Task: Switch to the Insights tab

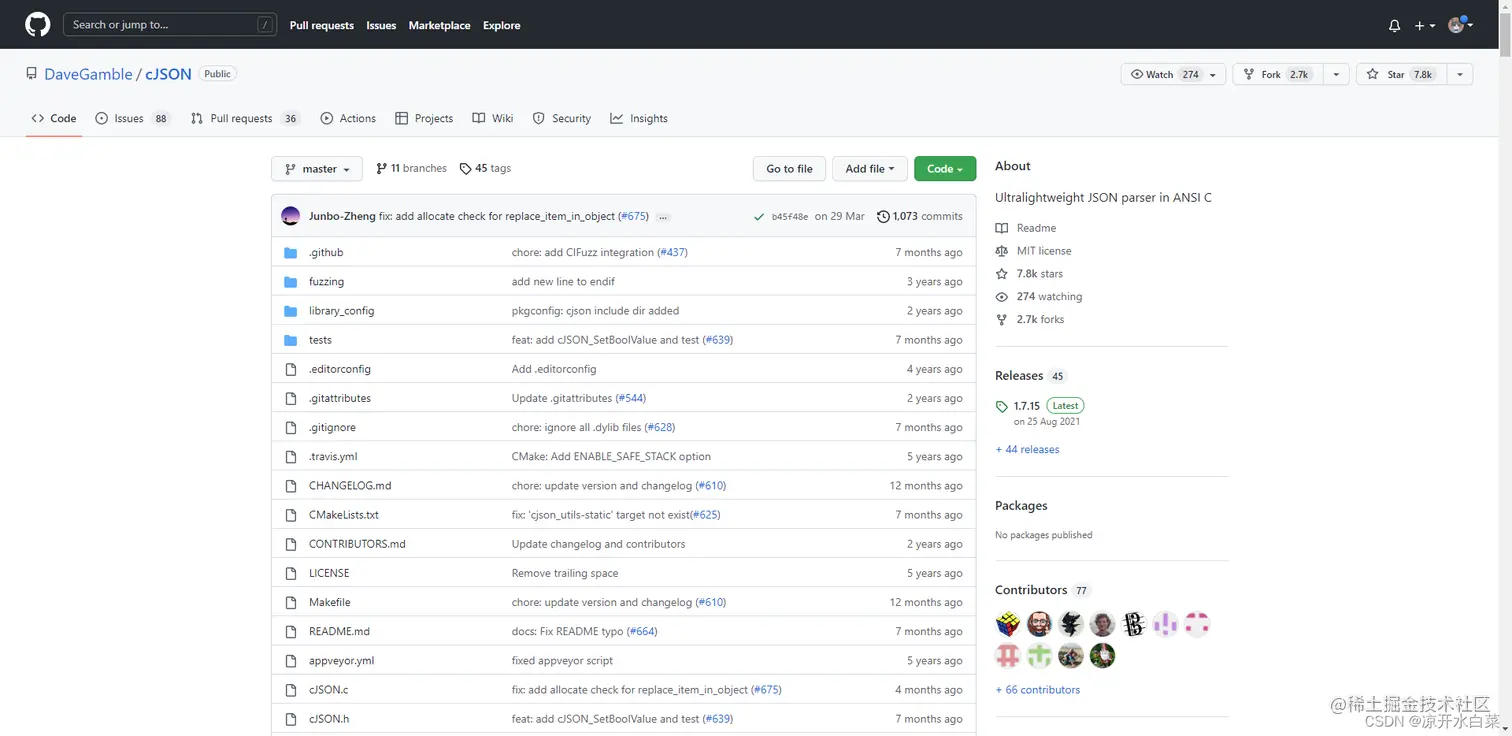Action: coord(639,118)
